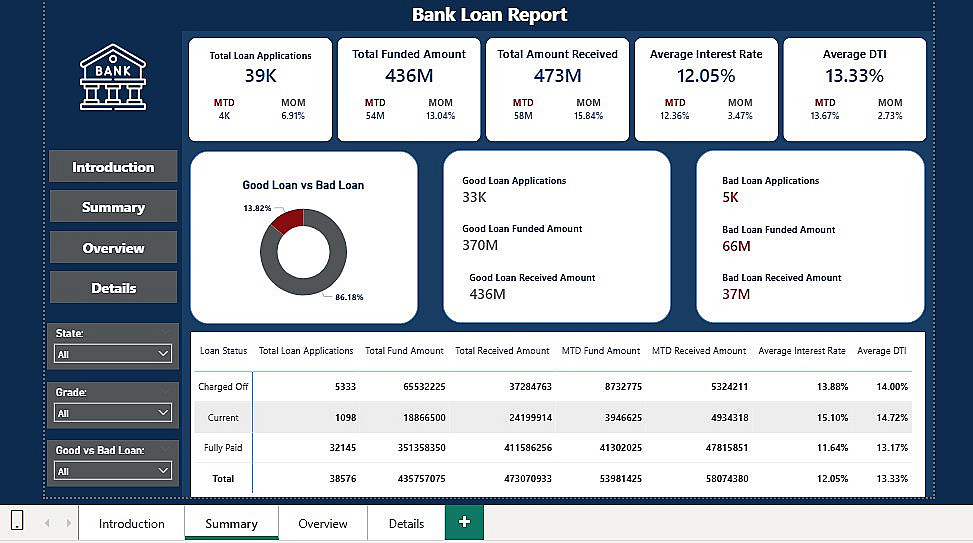Screen dimensions: 973x543
Task: Click the Total Loan Applications 39K card
Action: [x=261, y=89]
